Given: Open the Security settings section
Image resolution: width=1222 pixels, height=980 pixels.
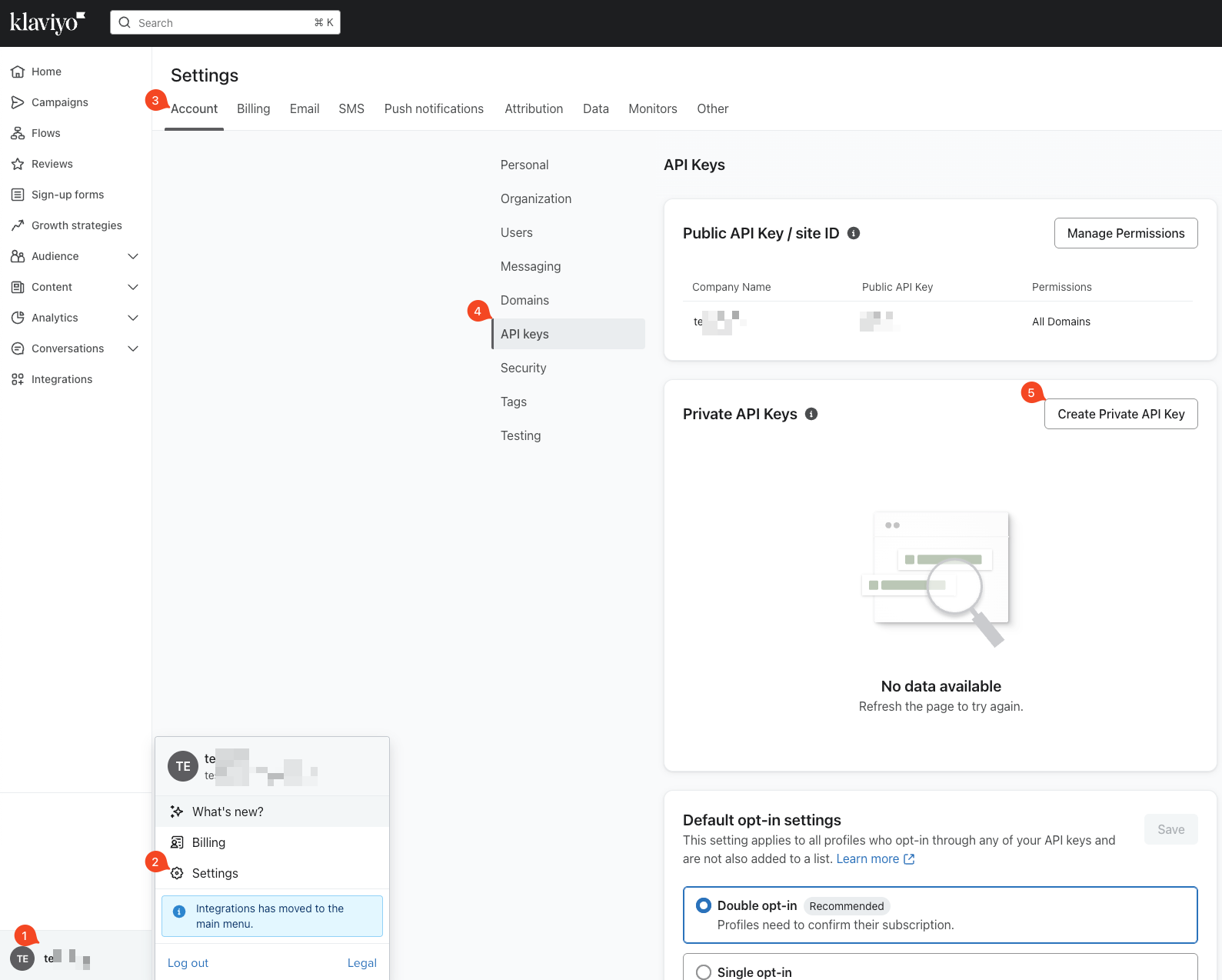Looking at the screenshot, I should click(x=523, y=368).
